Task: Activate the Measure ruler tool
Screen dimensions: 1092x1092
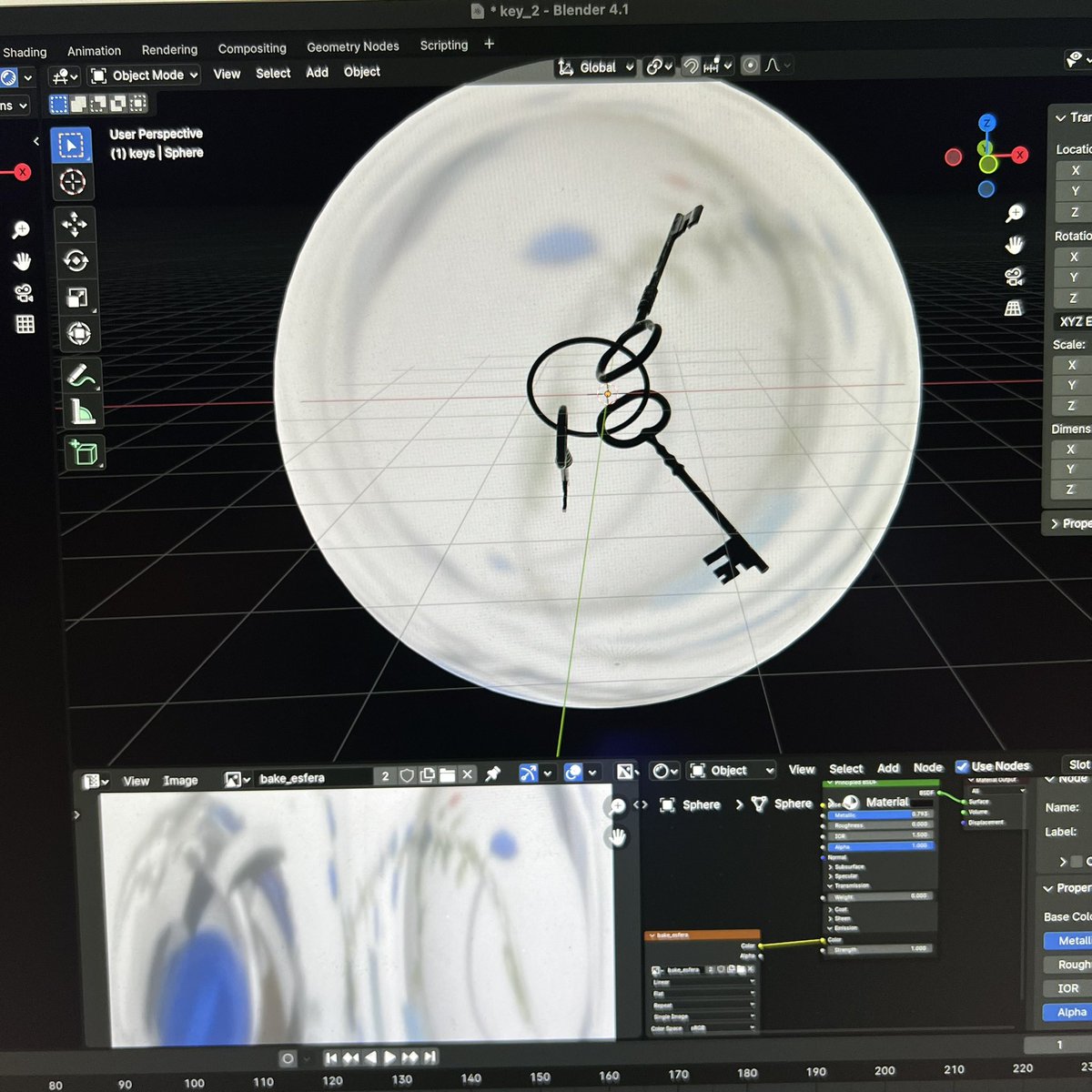Action: [83, 413]
